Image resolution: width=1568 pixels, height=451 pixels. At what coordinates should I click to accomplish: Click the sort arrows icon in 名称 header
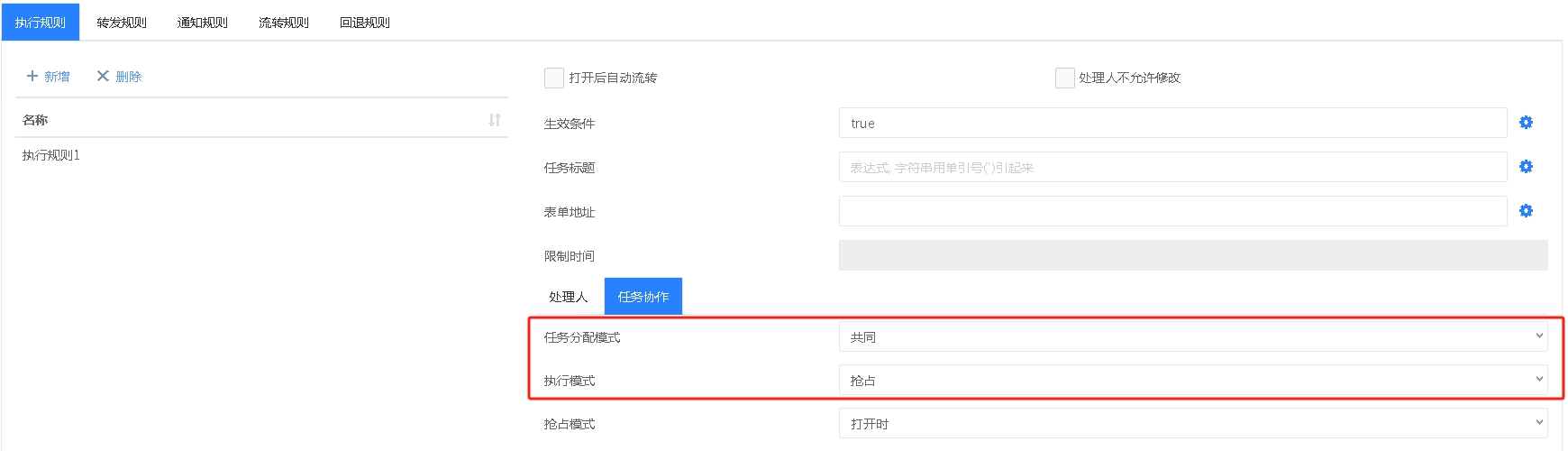coord(495,120)
